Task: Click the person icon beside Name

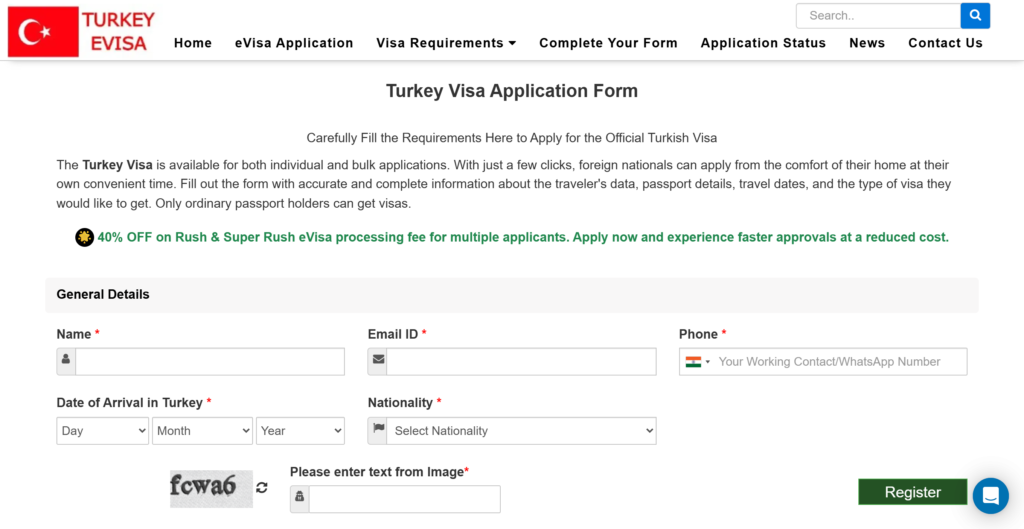Action: point(66,361)
